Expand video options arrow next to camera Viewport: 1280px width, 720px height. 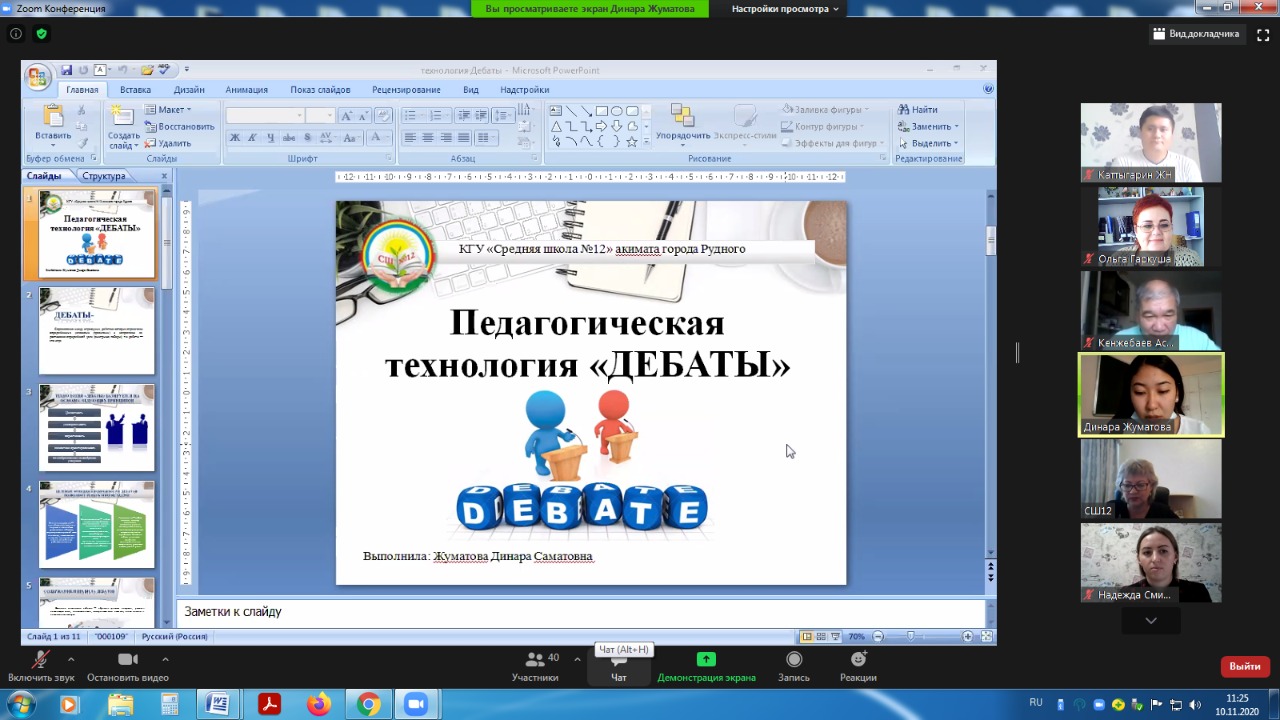click(165, 659)
